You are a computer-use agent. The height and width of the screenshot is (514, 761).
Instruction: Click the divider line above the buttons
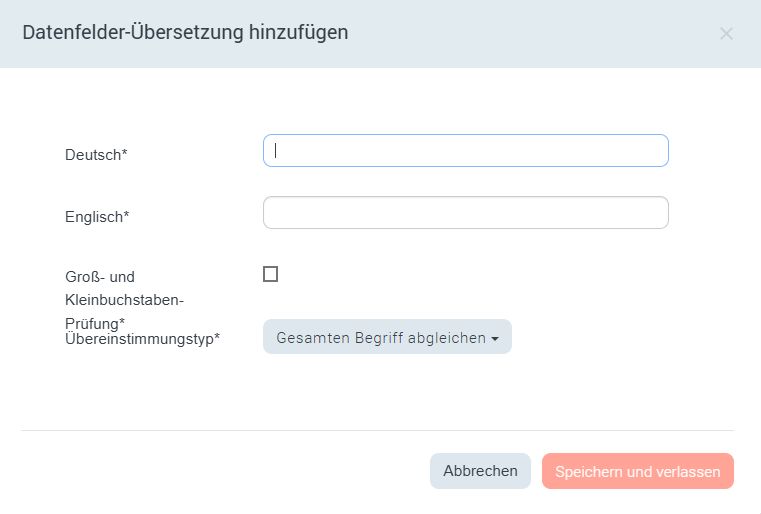[x=377, y=430]
